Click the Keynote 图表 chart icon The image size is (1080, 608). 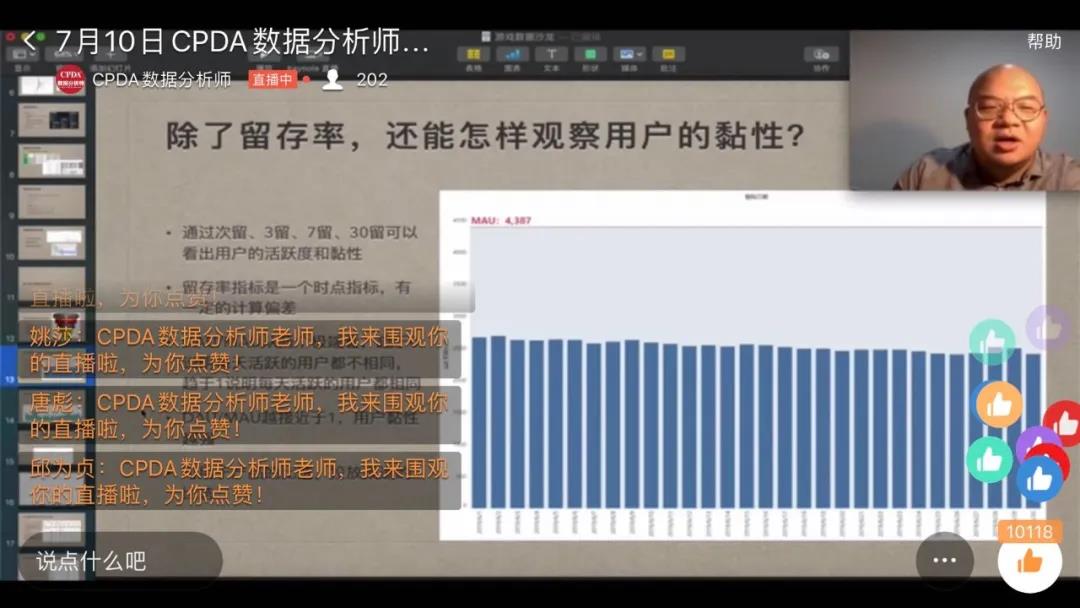pyautogui.click(x=512, y=54)
